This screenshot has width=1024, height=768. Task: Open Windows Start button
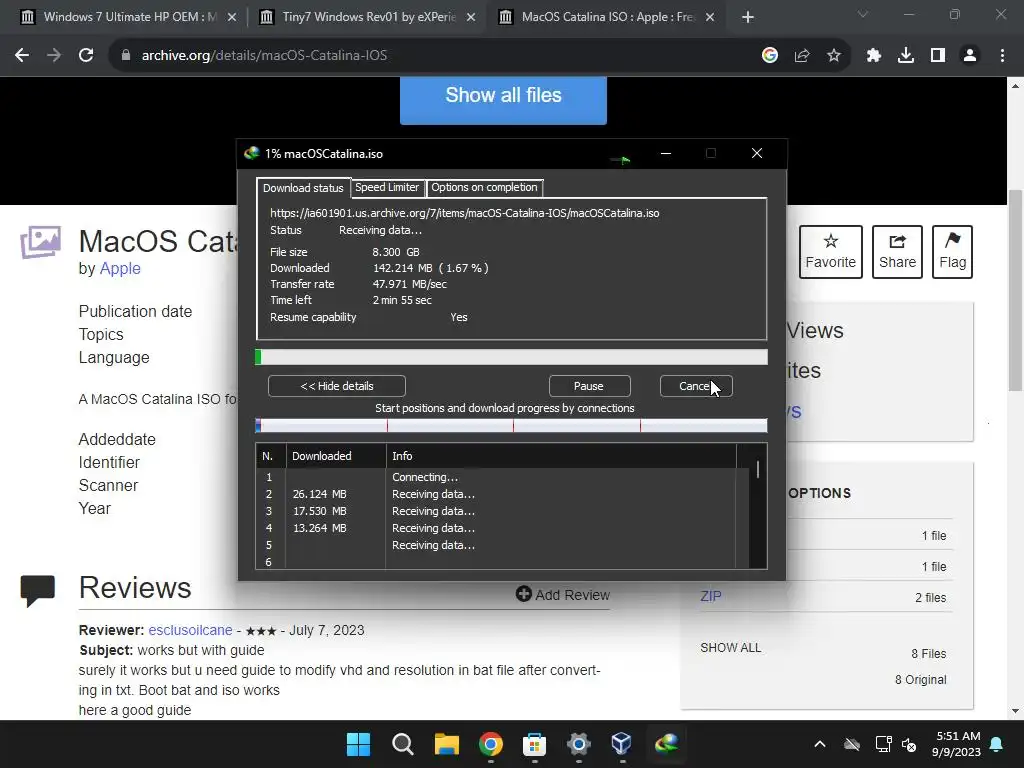click(x=358, y=744)
